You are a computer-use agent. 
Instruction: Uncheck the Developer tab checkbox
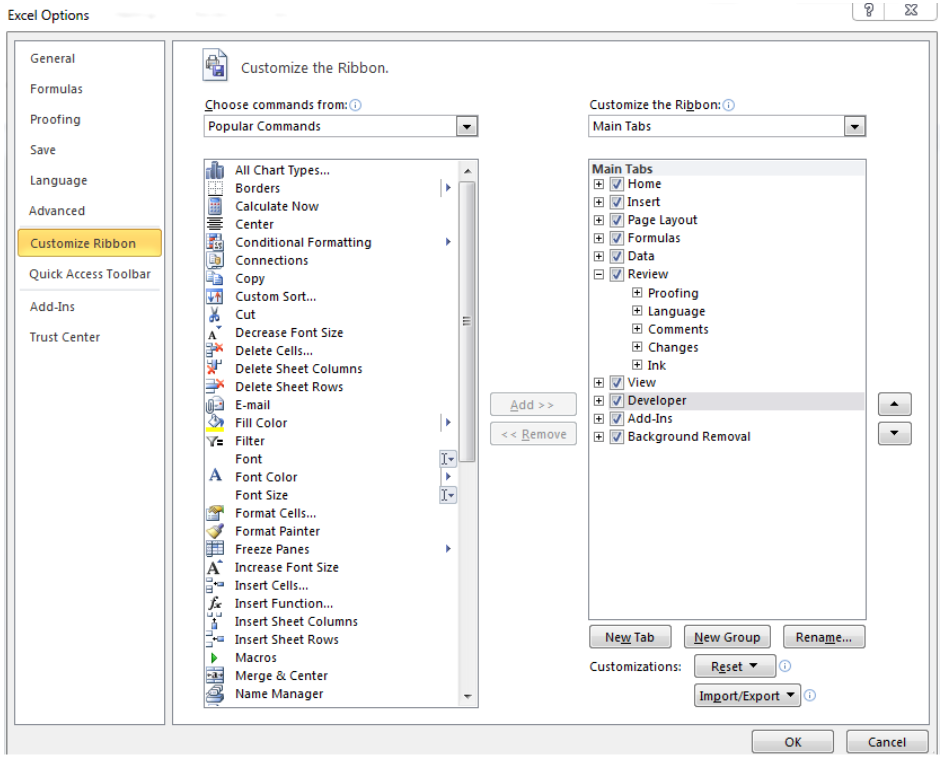617,401
